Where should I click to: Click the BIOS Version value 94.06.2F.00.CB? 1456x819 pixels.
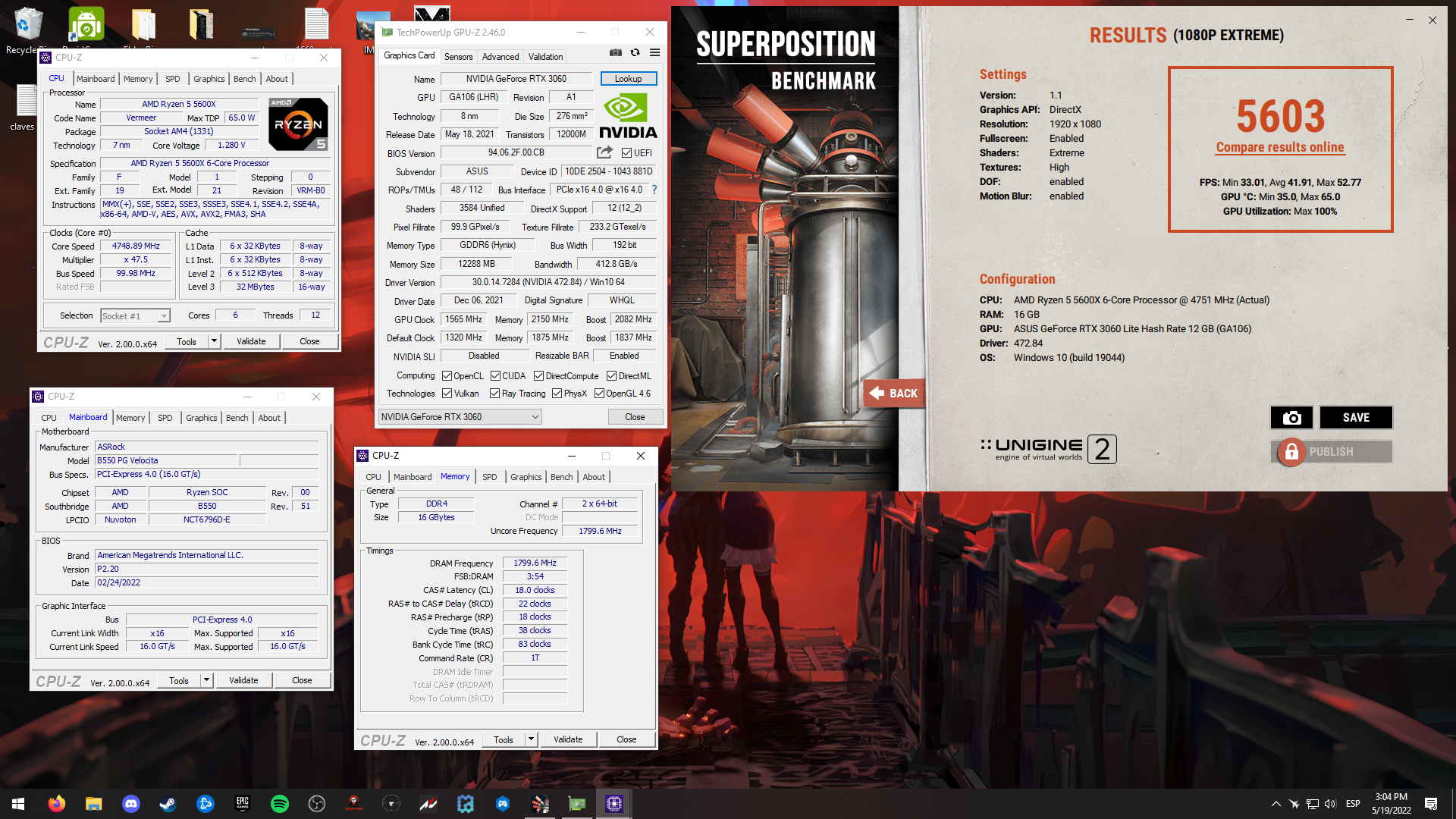(516, 152)
